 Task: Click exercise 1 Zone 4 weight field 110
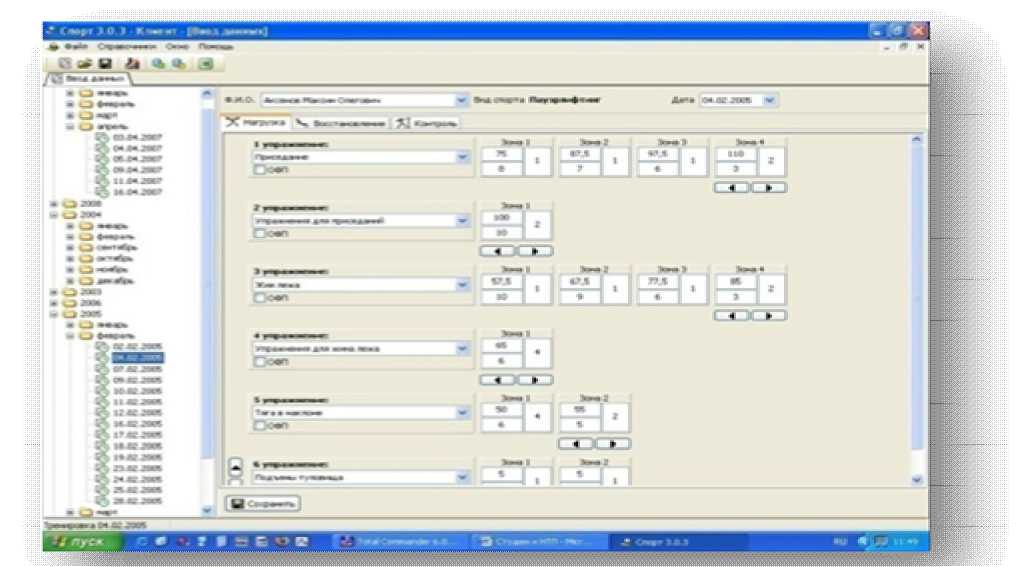click(x=736, y=154)
